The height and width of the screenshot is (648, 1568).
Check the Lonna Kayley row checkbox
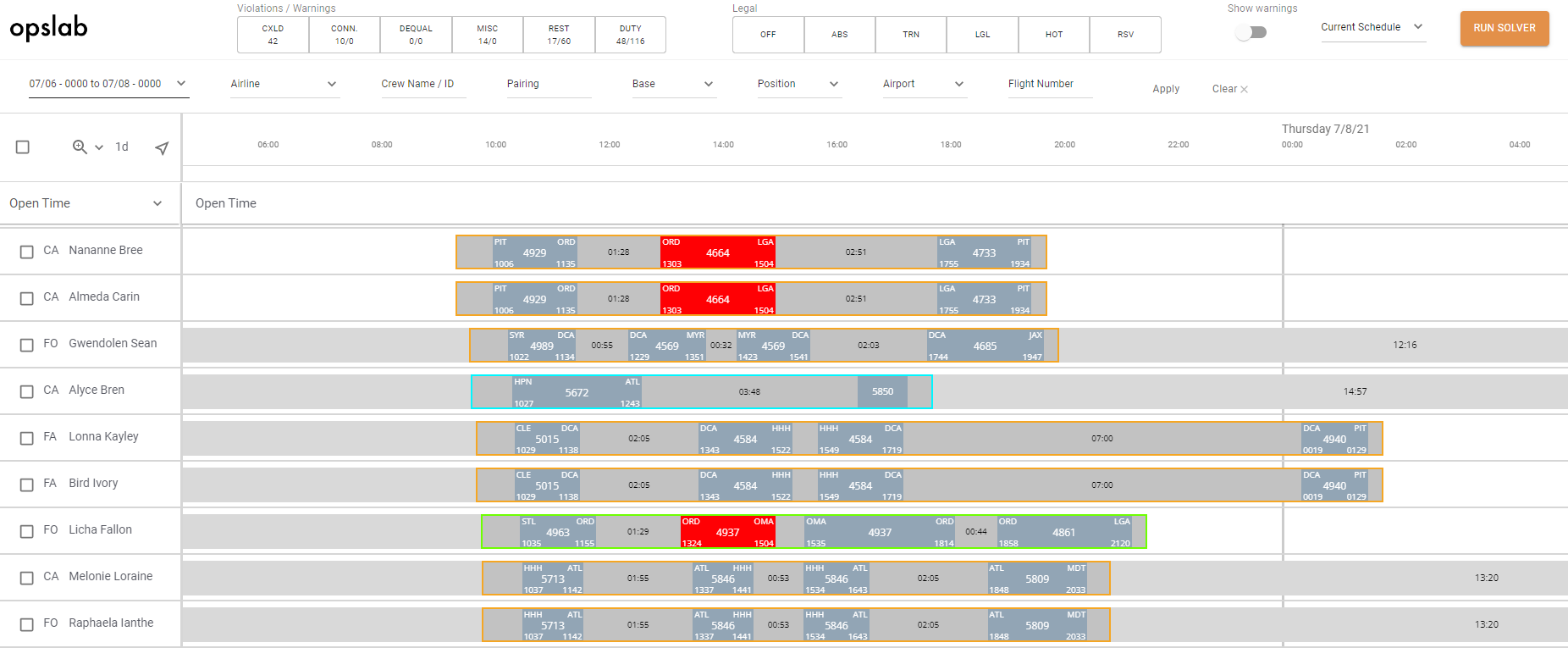point(27,438)
